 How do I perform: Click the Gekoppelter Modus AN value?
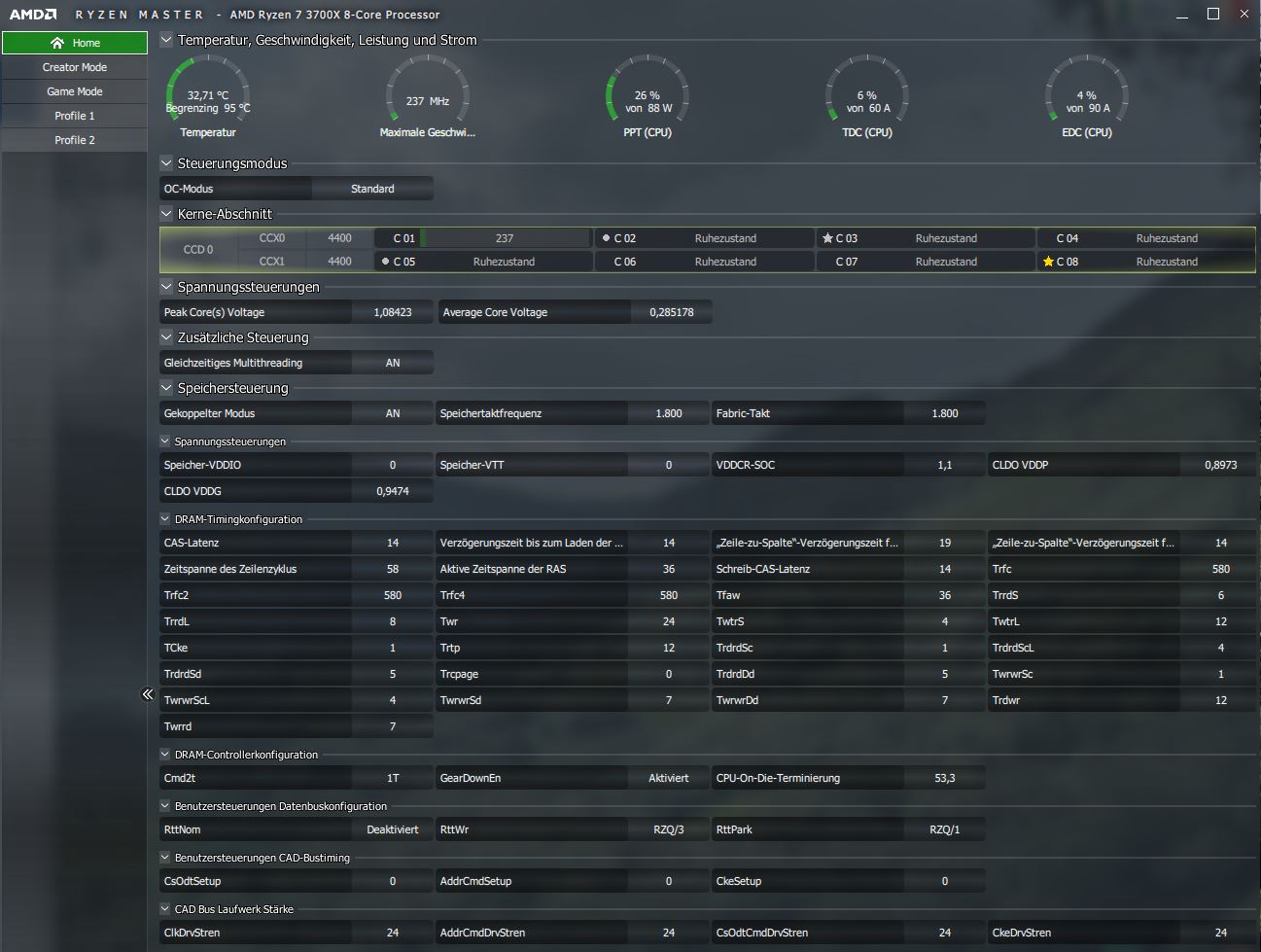coord(393,413)
